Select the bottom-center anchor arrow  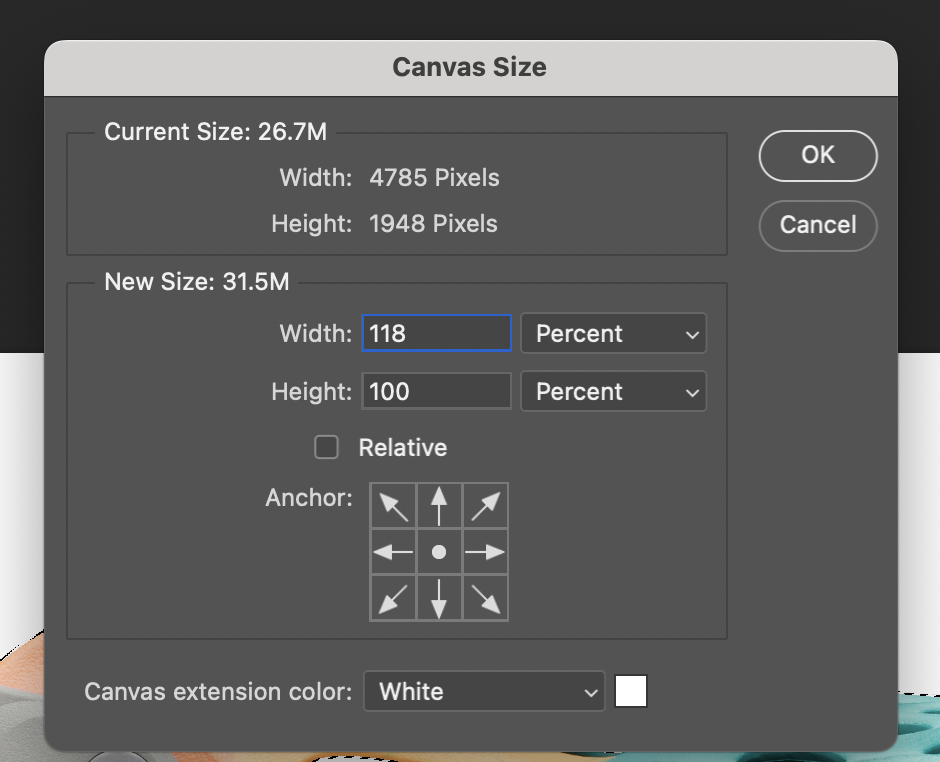pos(439,597)
